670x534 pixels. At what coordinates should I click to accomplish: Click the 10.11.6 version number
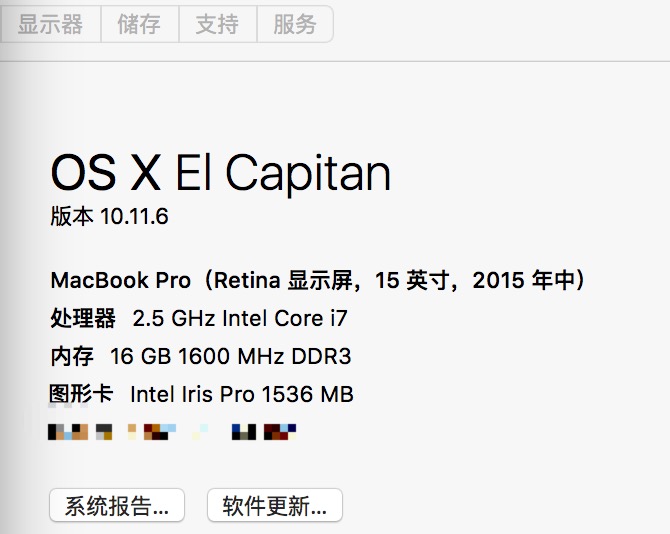click(x=134, y=217)
